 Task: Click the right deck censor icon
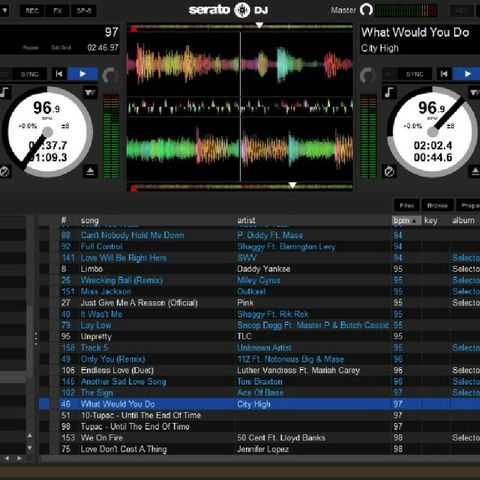(x=389, y=171)
